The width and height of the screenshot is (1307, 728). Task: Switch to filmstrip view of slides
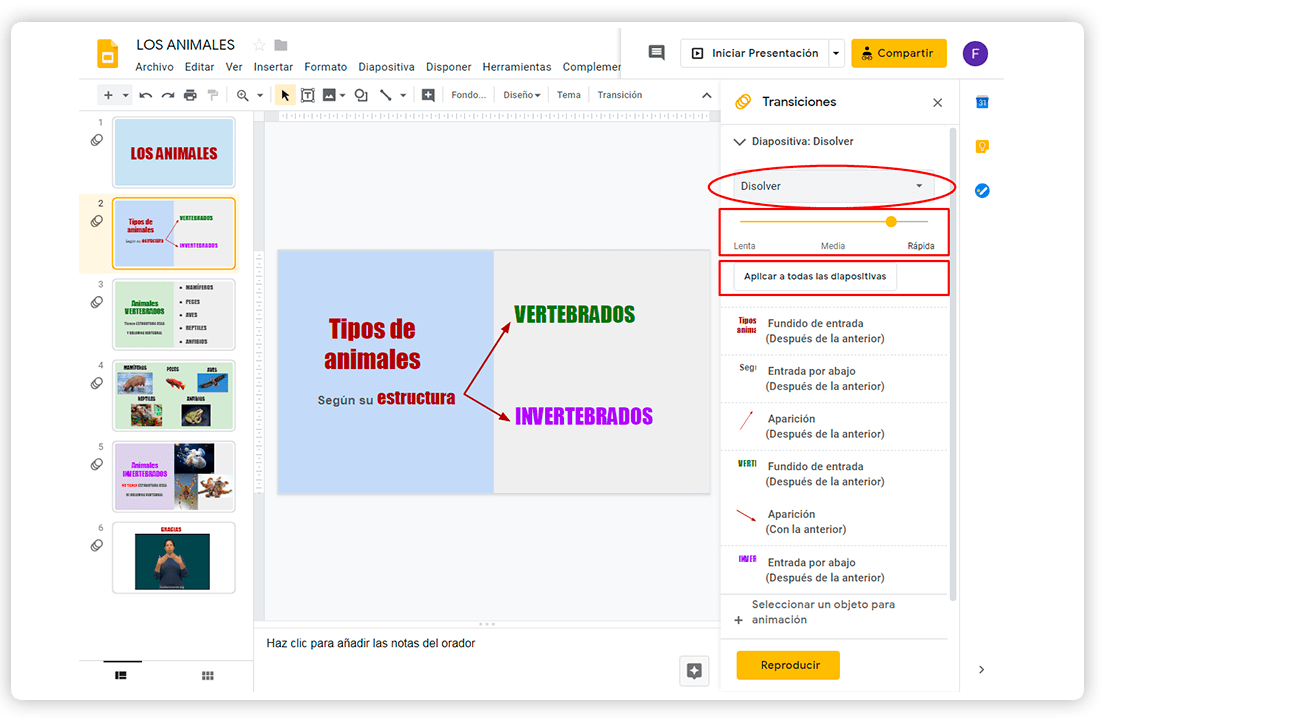coord(121,676)
